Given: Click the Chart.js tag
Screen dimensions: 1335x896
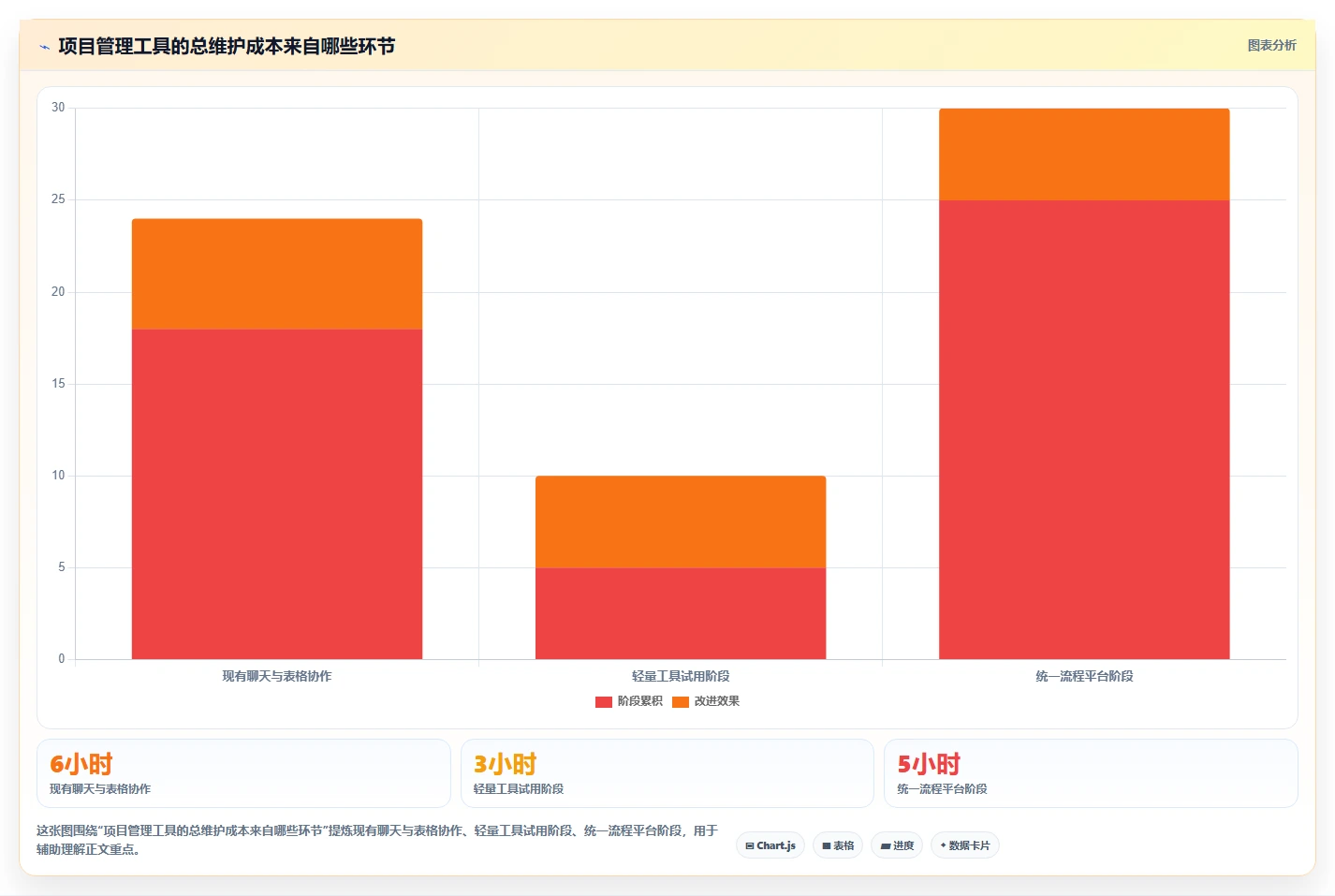Looking at the screenshot, I should [770, 845].
